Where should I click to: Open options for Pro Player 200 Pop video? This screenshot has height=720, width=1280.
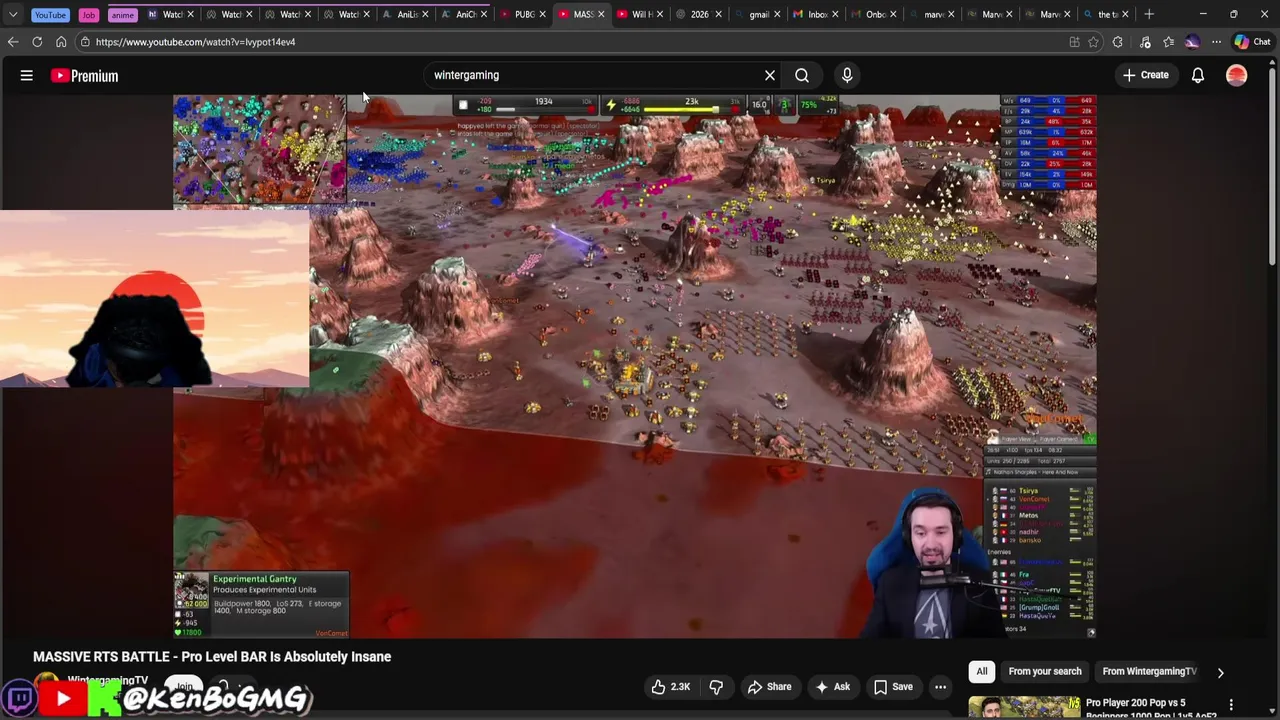(x=1231, y=705)
